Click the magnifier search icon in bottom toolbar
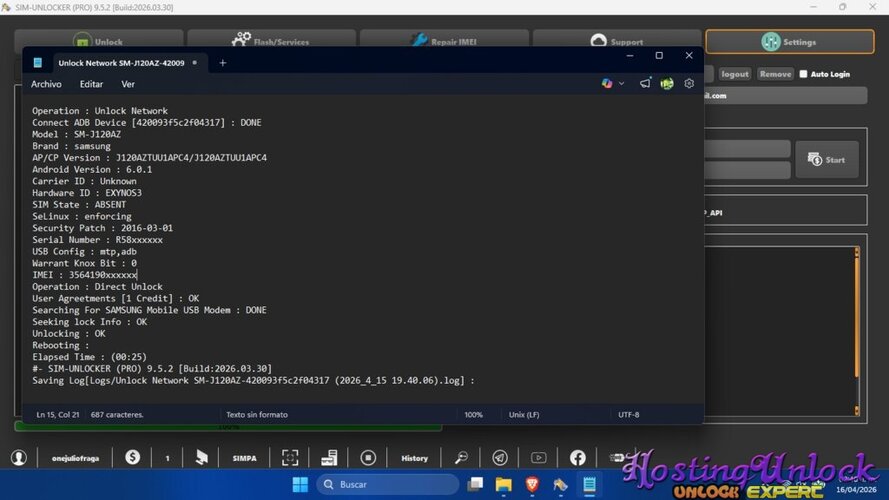 point(462,457)
